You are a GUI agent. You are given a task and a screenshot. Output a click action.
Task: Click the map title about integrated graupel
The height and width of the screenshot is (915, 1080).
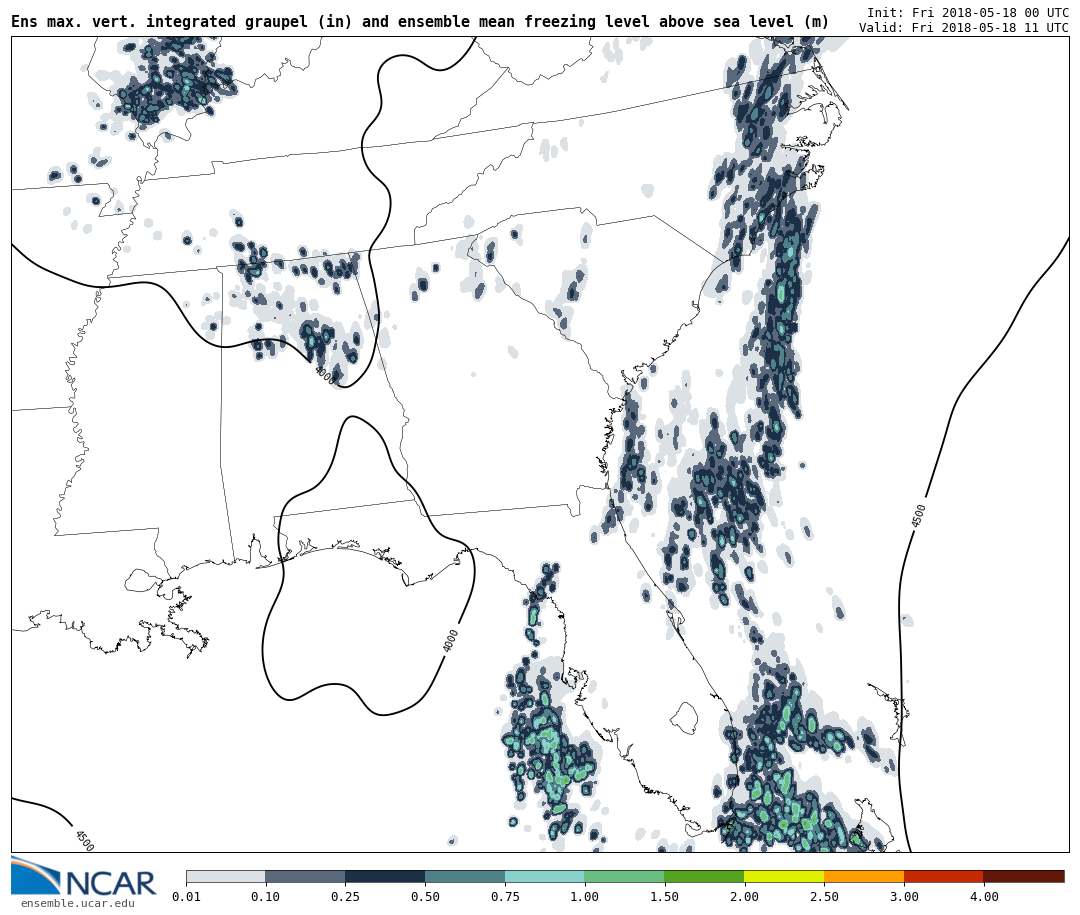point(420,22)
